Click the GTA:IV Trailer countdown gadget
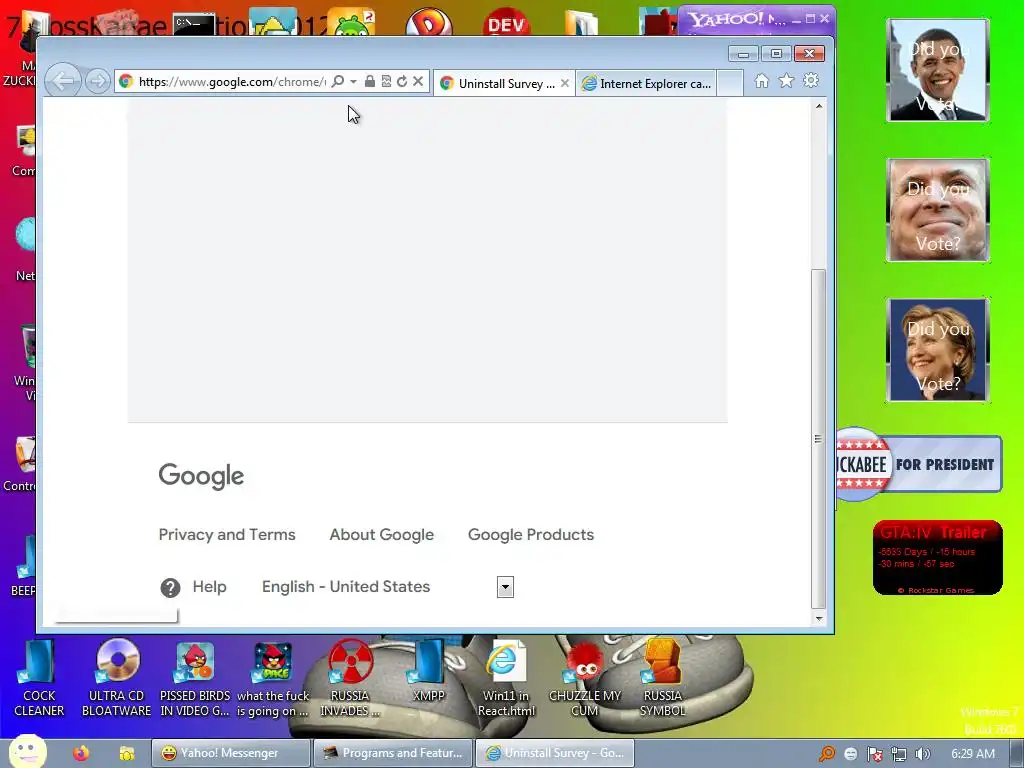 (937, 557)
